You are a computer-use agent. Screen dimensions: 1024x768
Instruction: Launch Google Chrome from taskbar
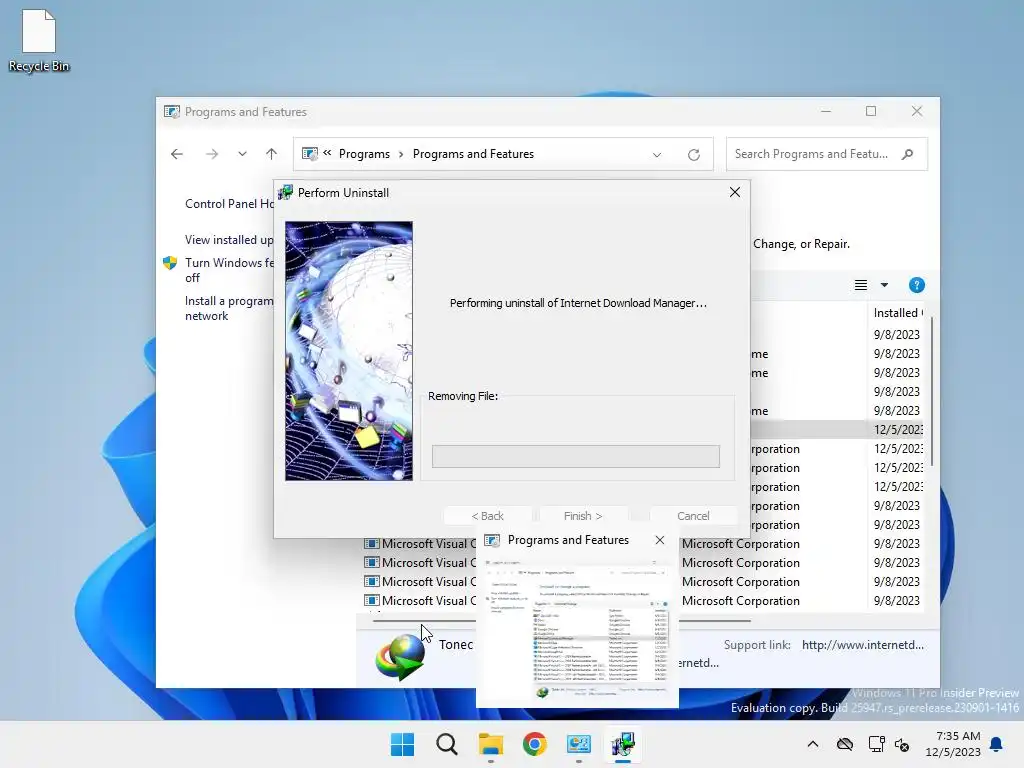click(535, 744)
